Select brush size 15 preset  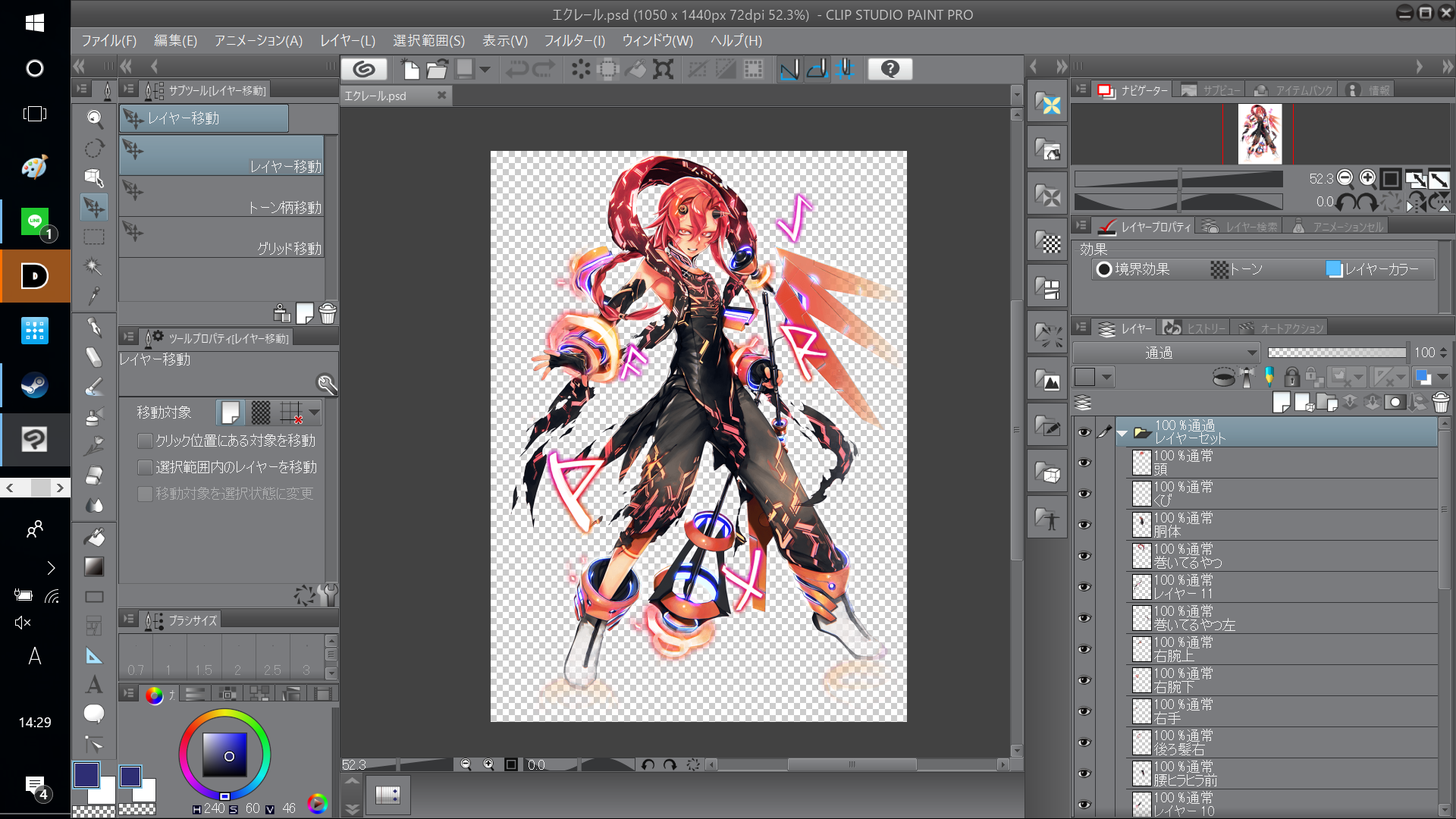pyautogui.click(x=203, y=657)
